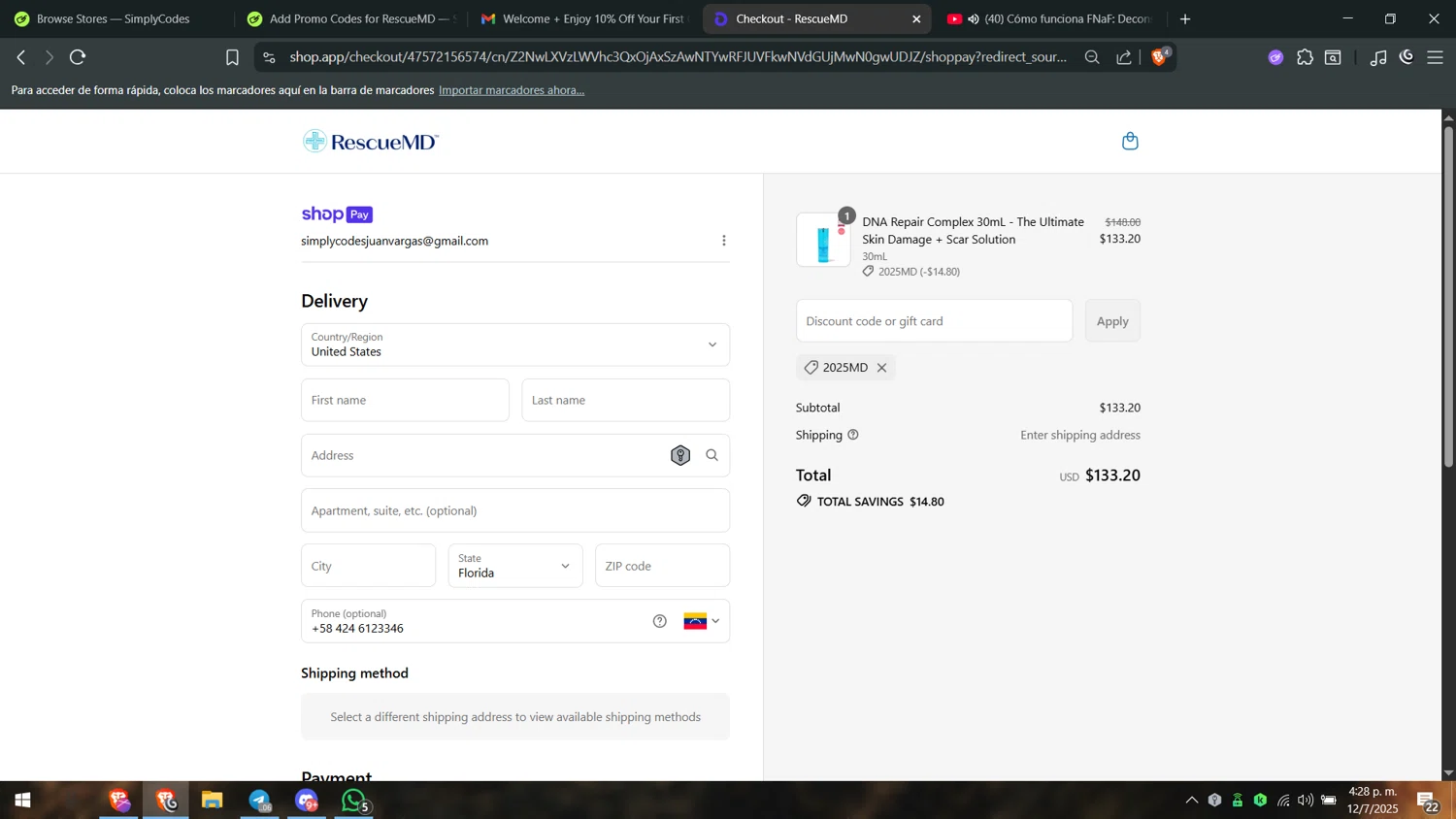Apply the discount code
This screenshot has width=1456, height=819.
[1112, 321]
